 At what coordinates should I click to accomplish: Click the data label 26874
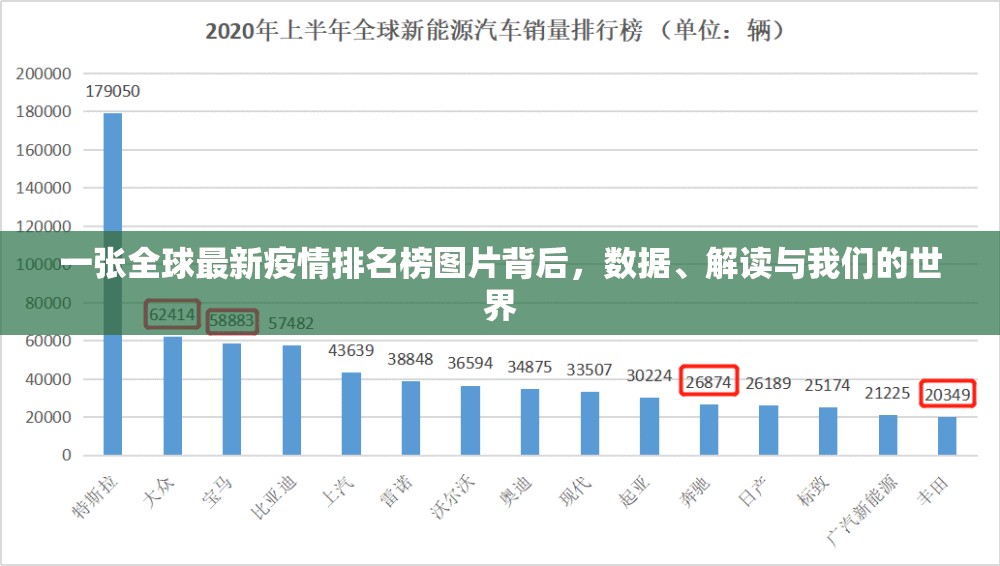click(709, 382)
